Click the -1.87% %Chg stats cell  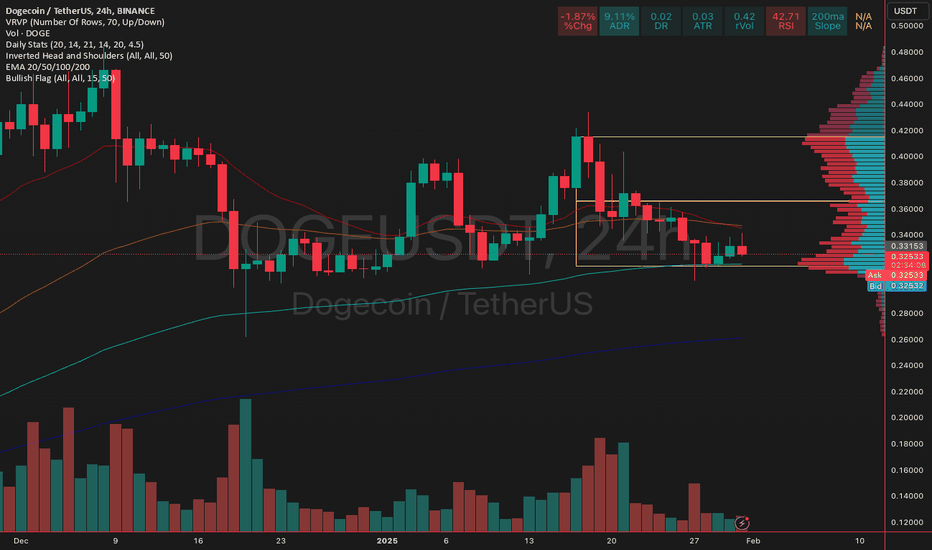click(x=578, y=21)
